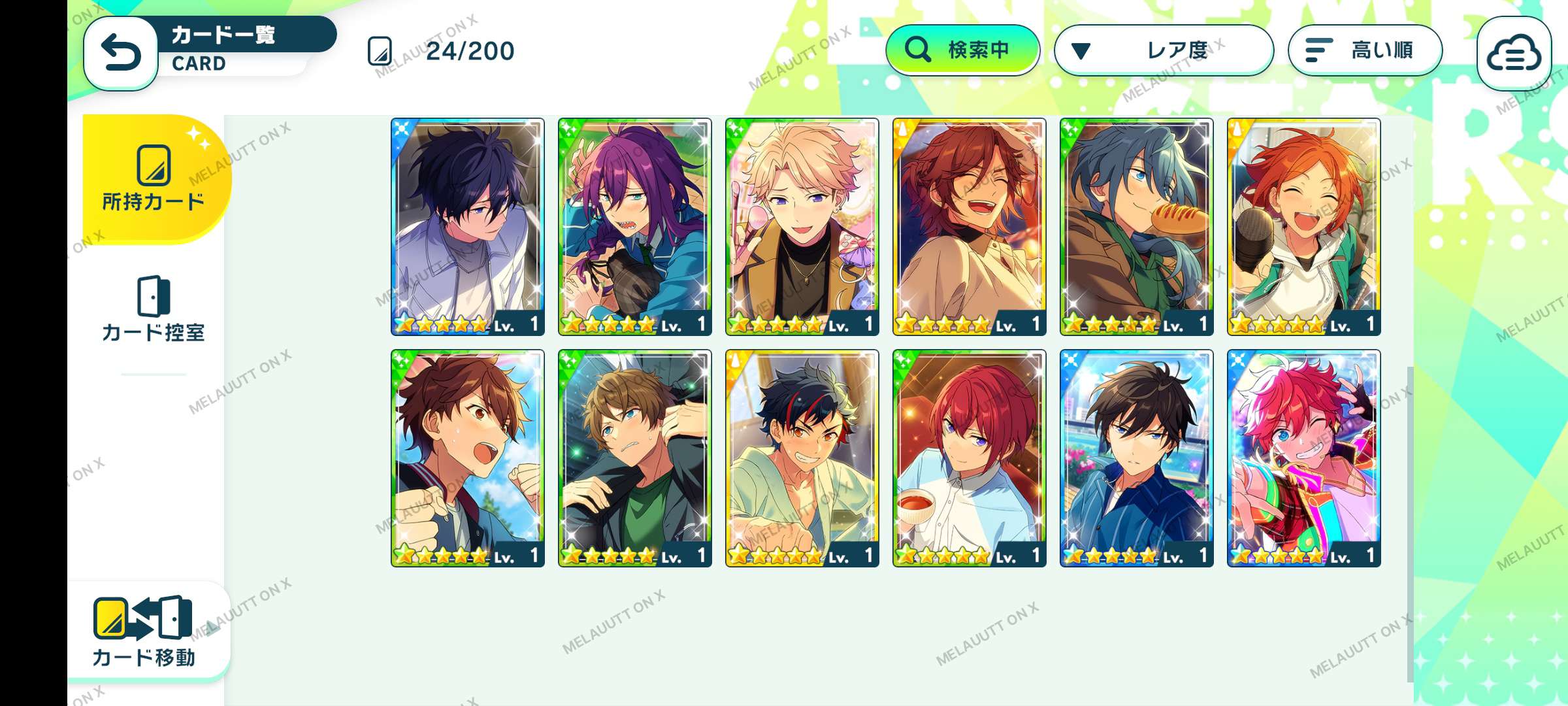The image size is (1568, 706).
Task: Switch to the 所持カード tab
Action: 155,178
